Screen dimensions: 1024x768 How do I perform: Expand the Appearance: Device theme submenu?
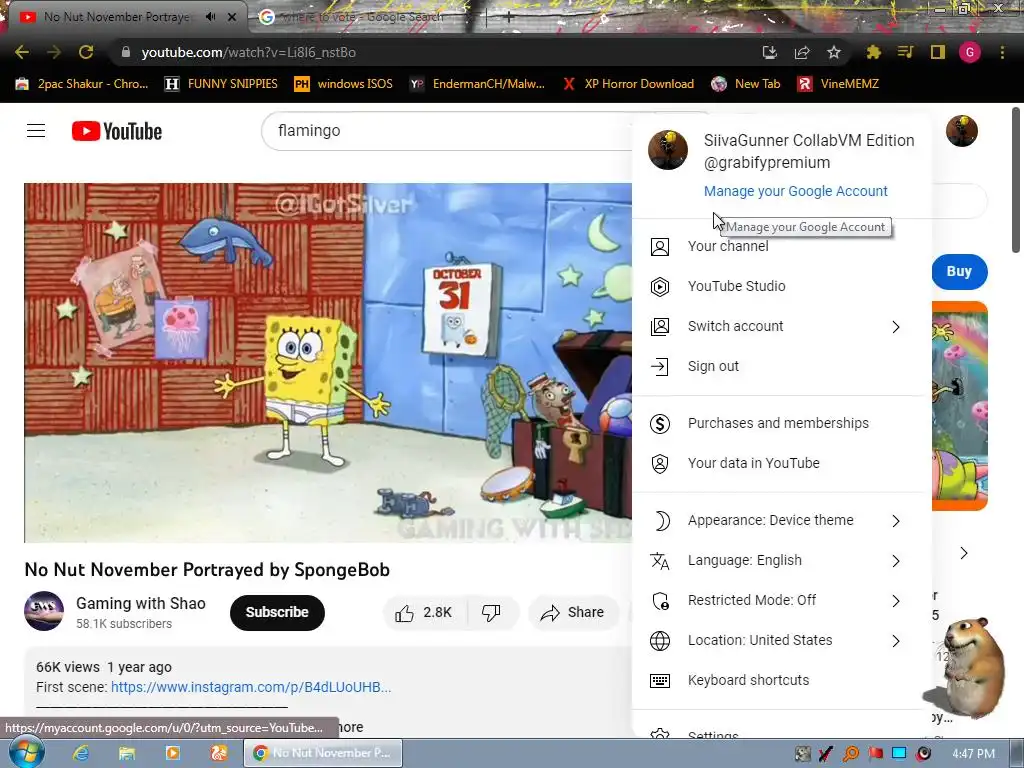(896, 520)
